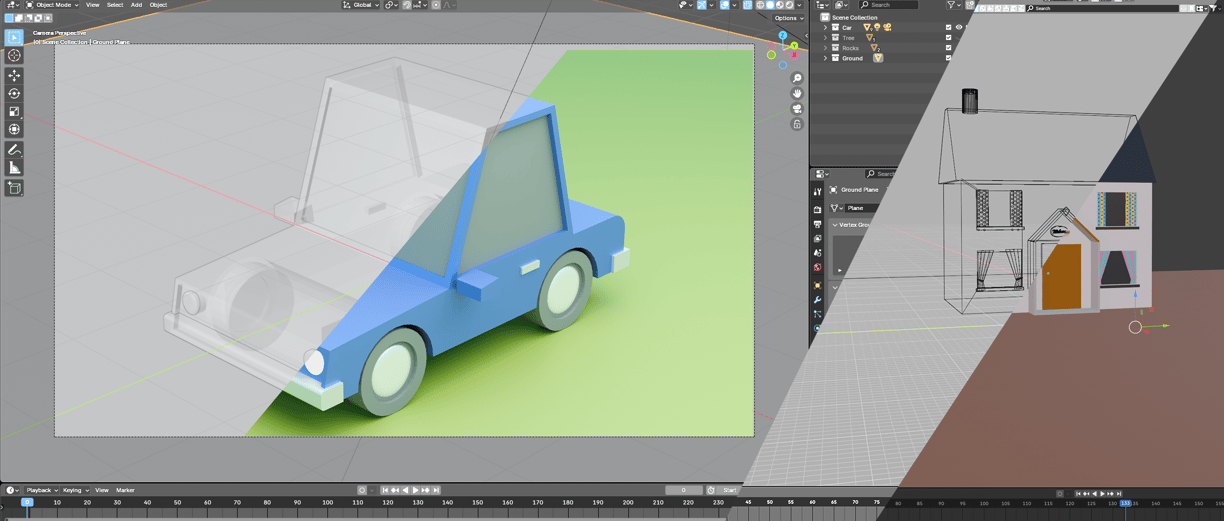Activate the Move tool
The image size is (1224, 521).
coord(14,75)
